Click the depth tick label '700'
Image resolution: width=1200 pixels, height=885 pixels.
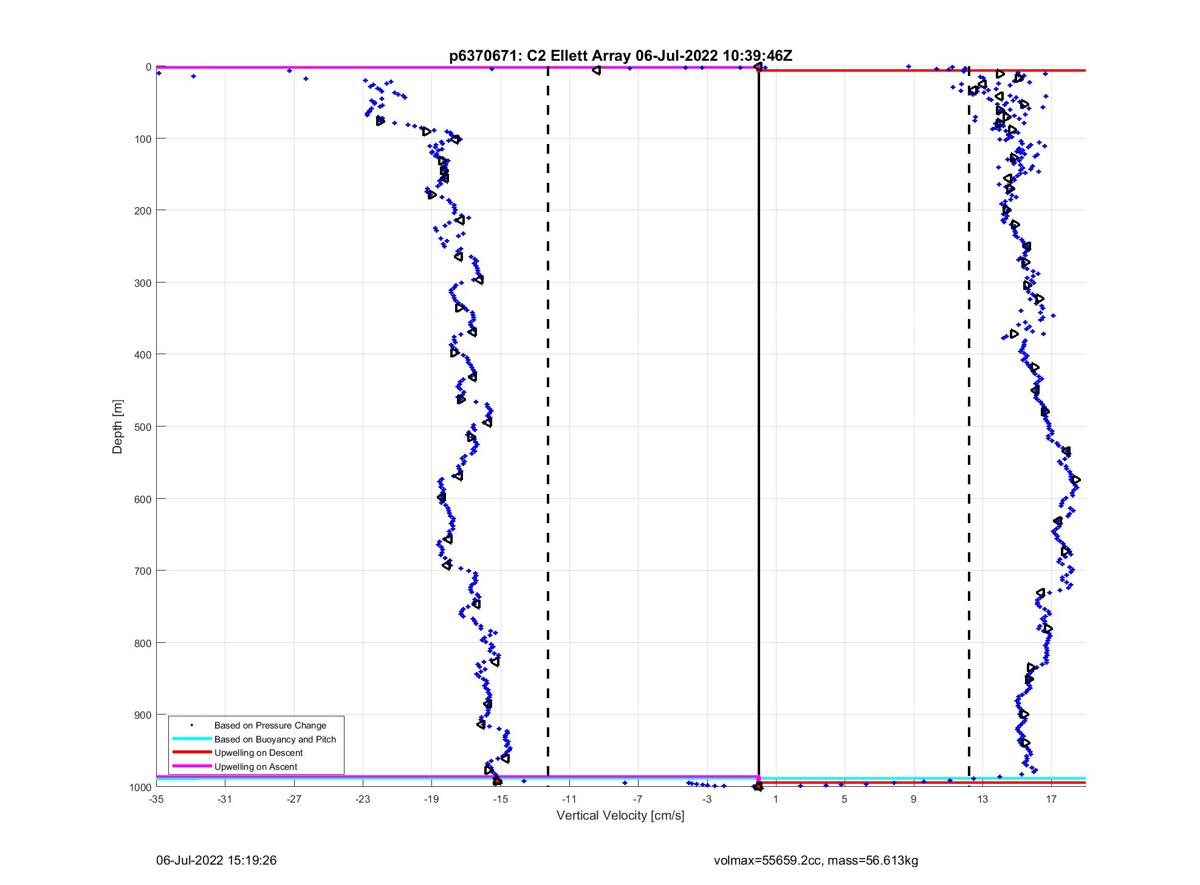pyautogui.click(x=142, y=571)
